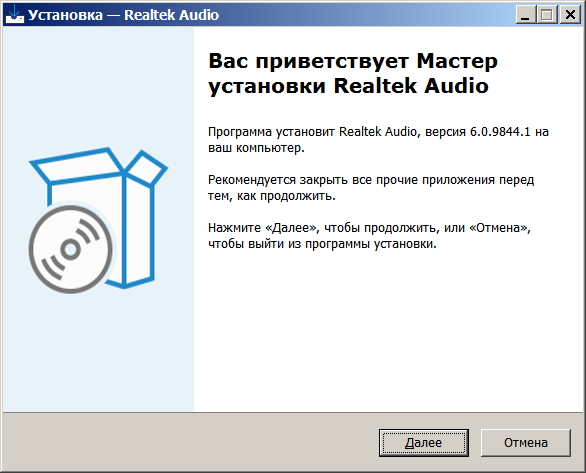
Task: Click the open top flap of the box graphic
Action: point(77,166)
